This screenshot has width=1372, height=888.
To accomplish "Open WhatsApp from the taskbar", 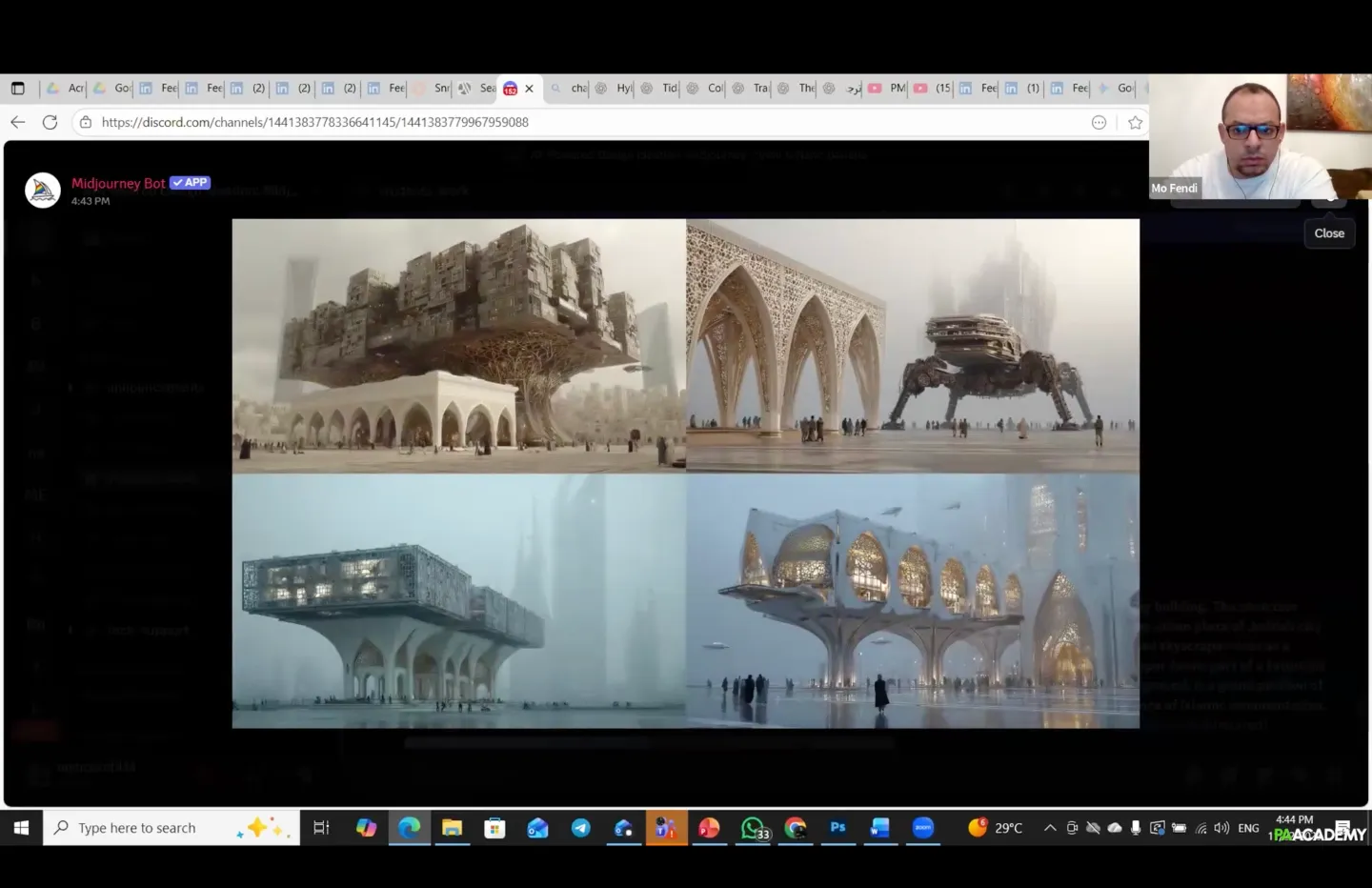I will pyautogui.click(x=753, y=828).
